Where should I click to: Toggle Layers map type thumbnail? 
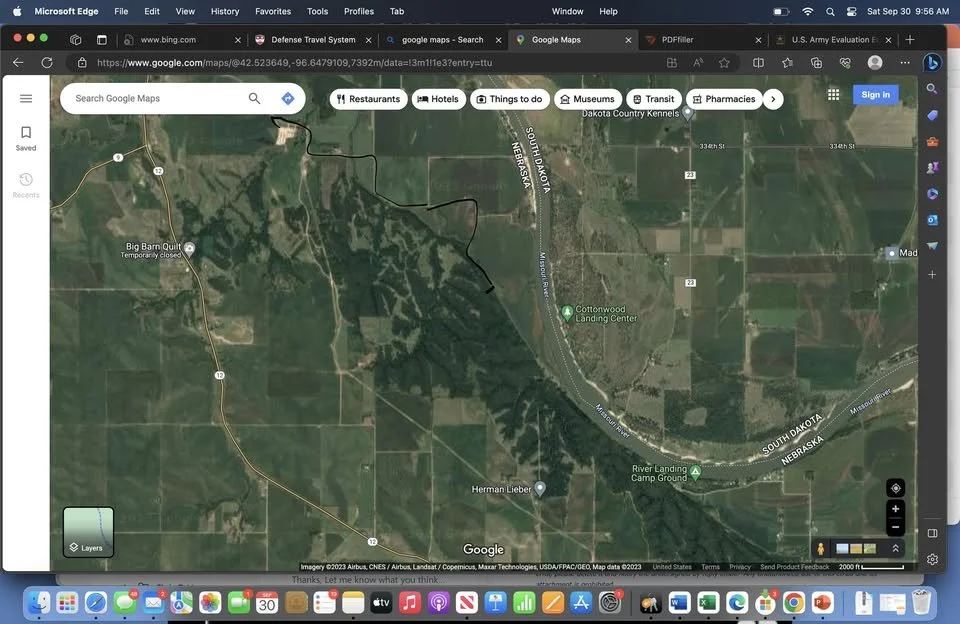click(88, 532)
